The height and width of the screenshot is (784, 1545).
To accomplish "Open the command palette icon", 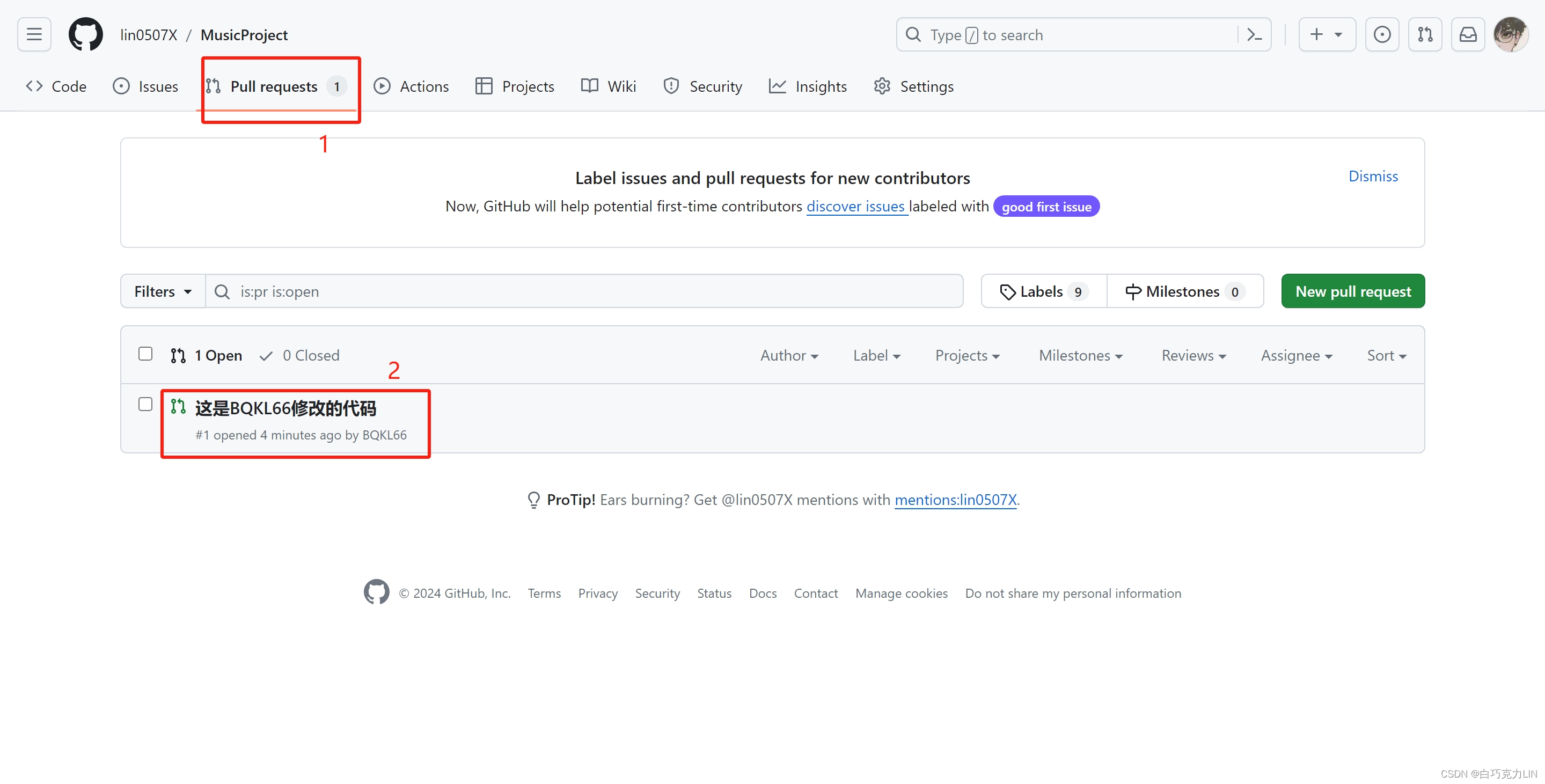I will [1254, 35].
